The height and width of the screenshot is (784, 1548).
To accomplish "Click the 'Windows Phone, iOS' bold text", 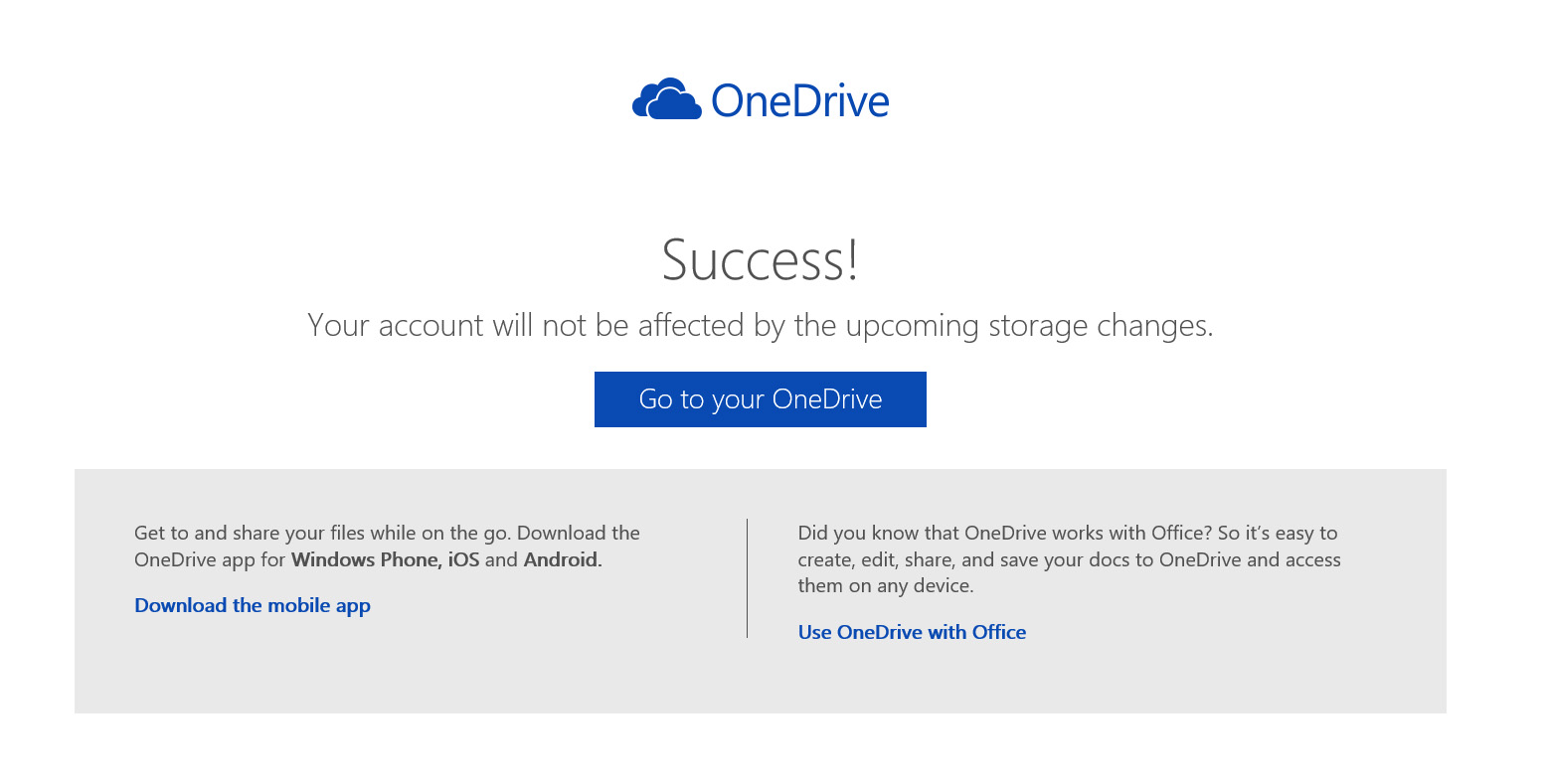I will click(x=386, y=559).
